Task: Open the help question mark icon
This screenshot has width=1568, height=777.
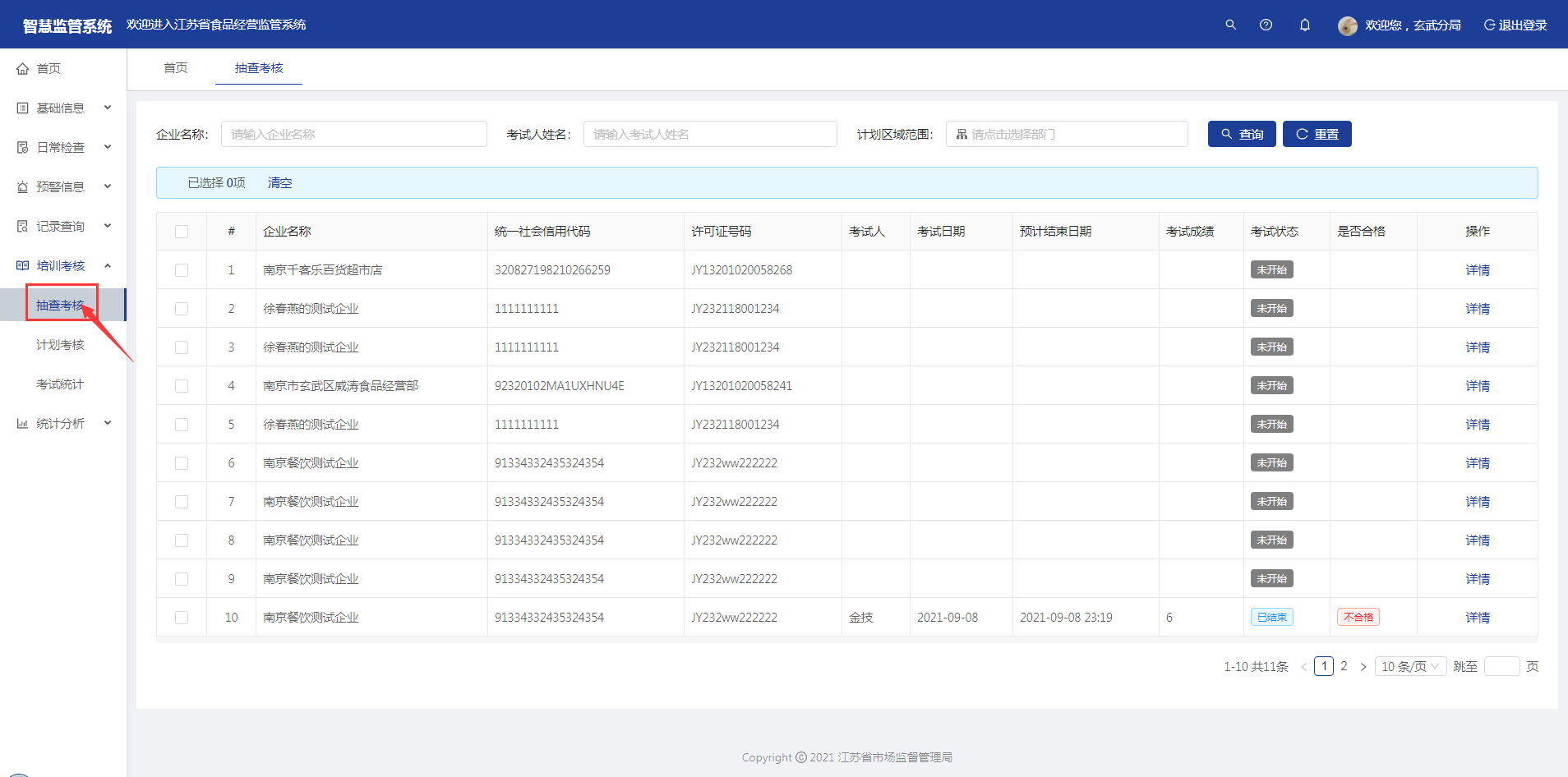Action: (x=1266, y=25)
